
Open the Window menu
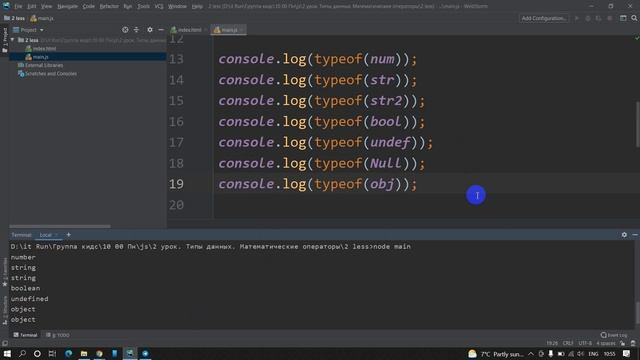click(x=177, y=7)
